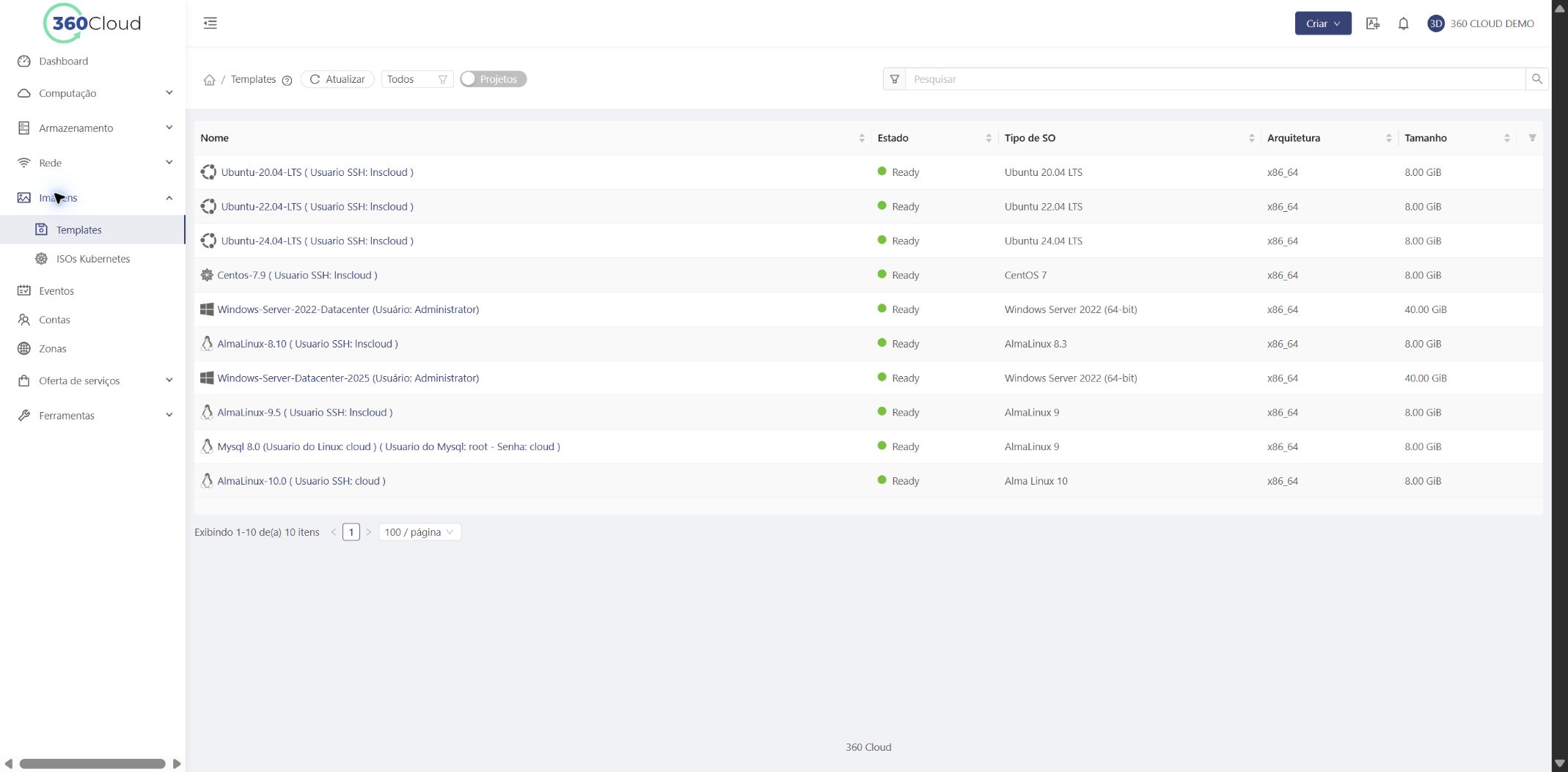The width and height of the screenshot is (1568, 772).
Task: Open Templates help question mark icon
Action: pos(287,81)
